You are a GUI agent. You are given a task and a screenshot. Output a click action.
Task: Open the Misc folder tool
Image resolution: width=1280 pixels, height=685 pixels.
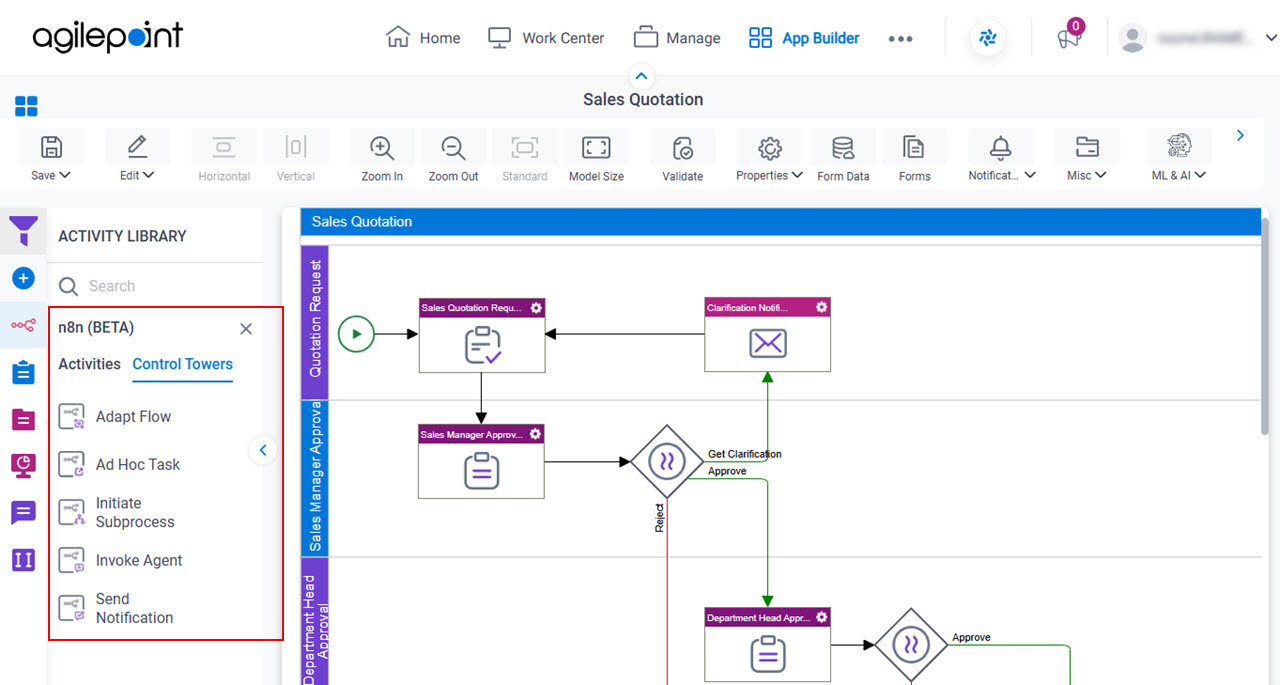[1086, 147]
